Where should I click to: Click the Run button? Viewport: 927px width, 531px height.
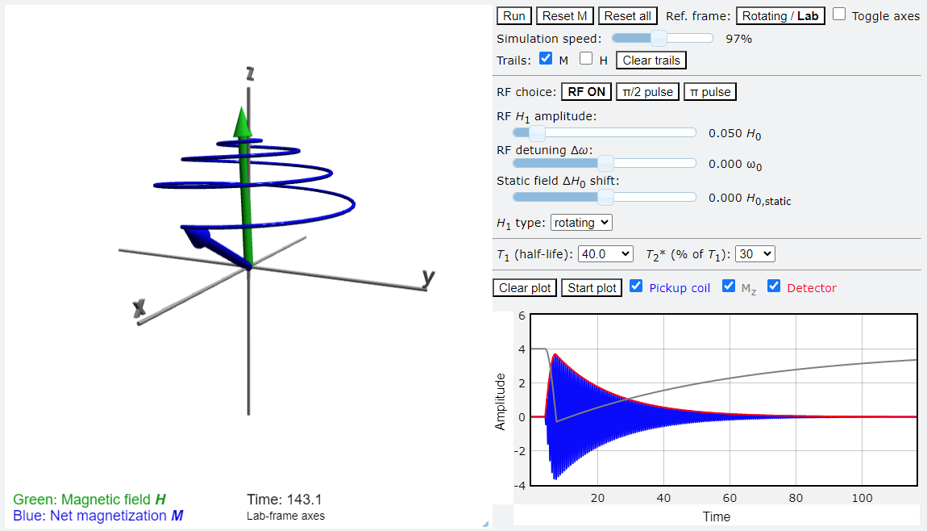tap(514, 16)
